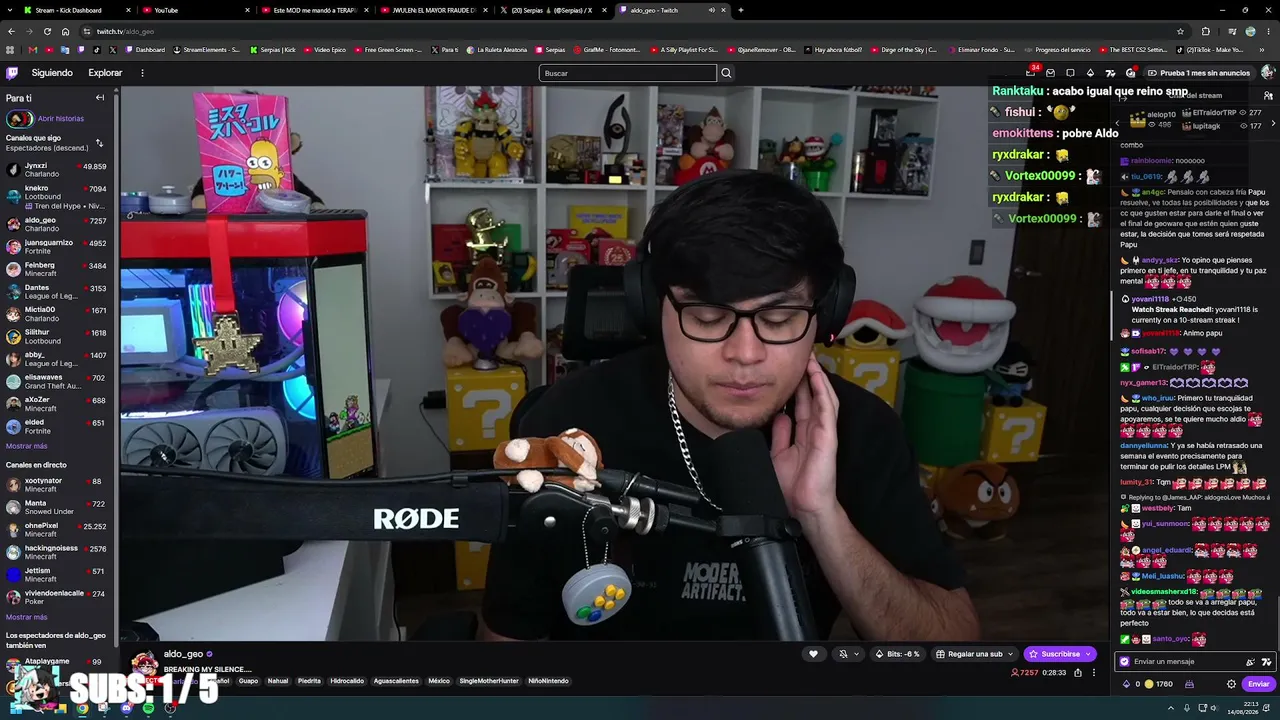Screen dimensions: 1280x720
Task: Open La Ruleta Aleatoria bookmark
Action: pos(495,50)
